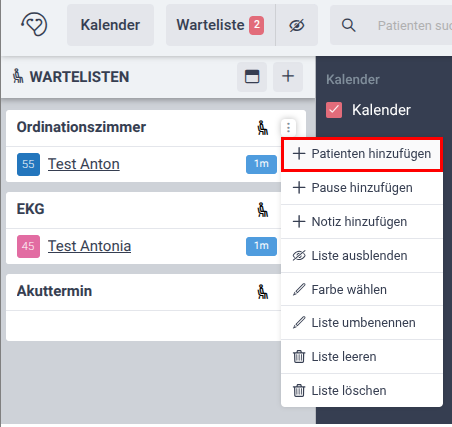This screenshot has height=427, width=452.
Task: Choose Pause hinzufügen menu entry
Action: pyautogui.click(x=362, y=188)
